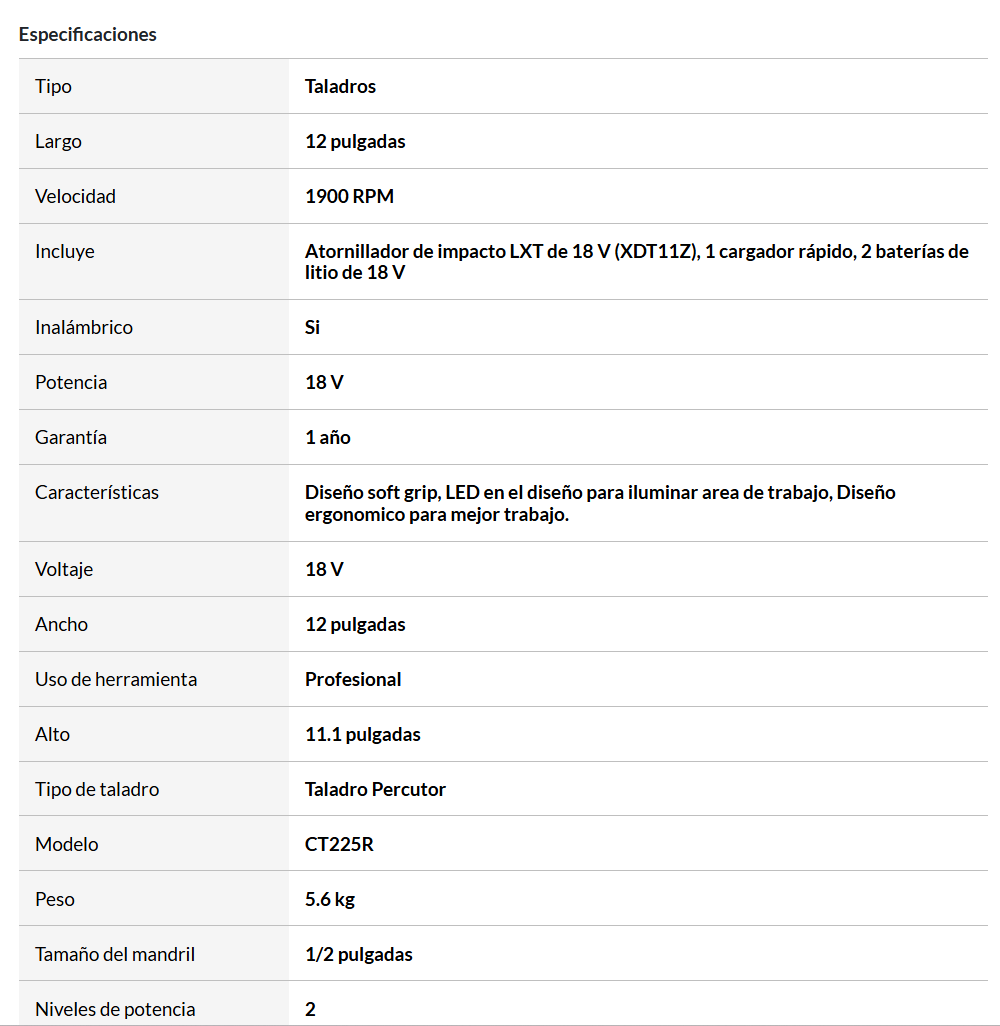Click the Especificaciones heading
The width and height of the screenshot is (1000, 1026).
pyautogui.click(x=88, y=35)
